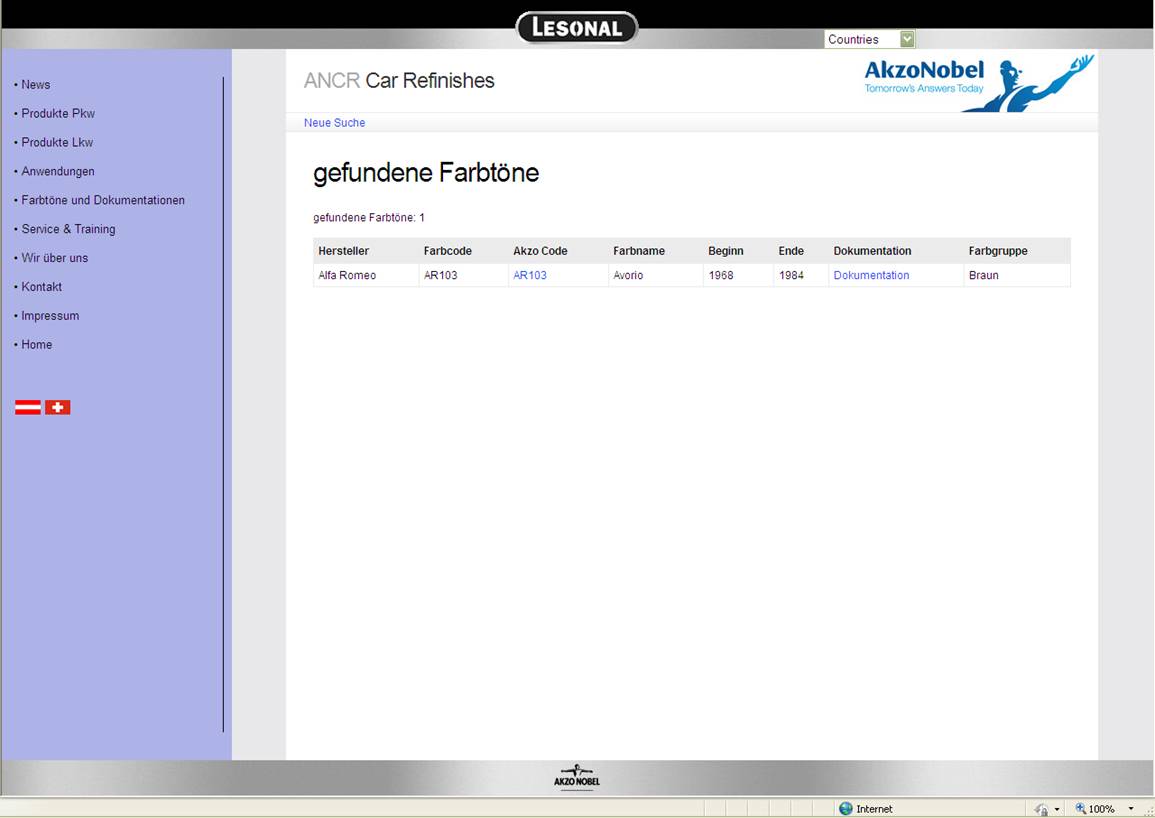Open the status bar security options arrow
The width and height of the screenshot is (1155, 818).
coord(1057,809)
